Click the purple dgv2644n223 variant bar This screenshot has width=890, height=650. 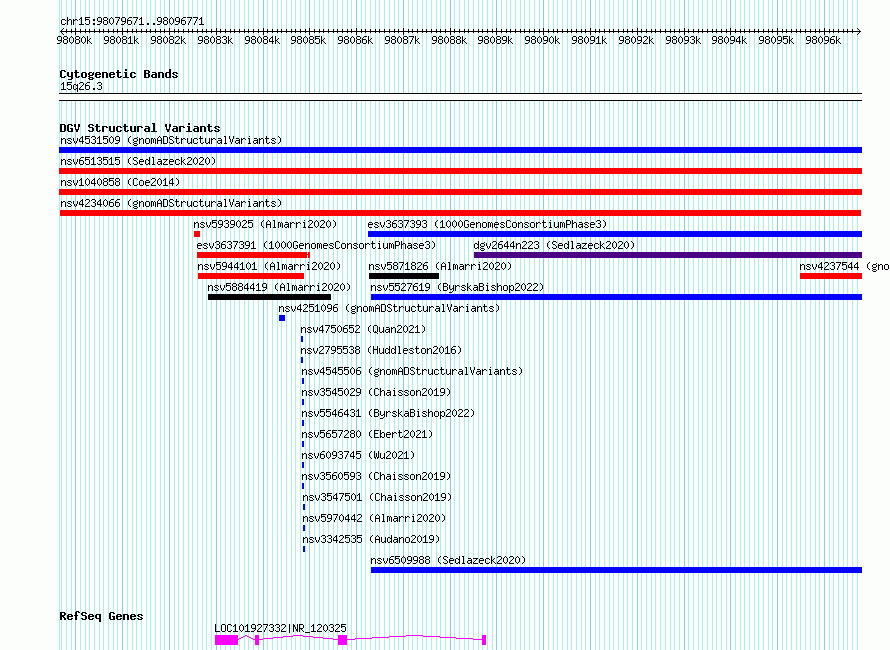[x=668, y=255]
